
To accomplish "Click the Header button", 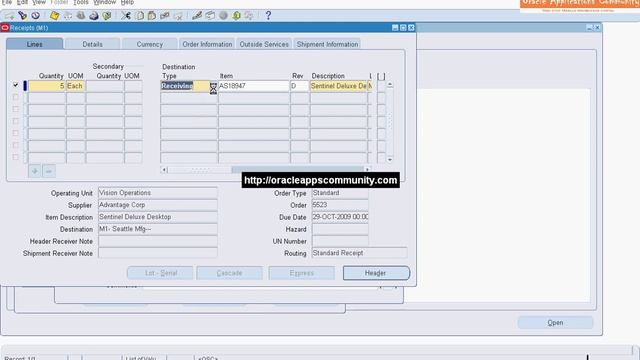I will 376,273.
